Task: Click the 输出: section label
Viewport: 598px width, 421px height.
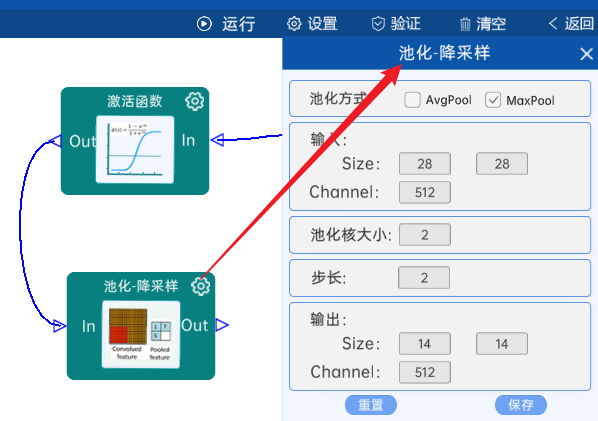Action: tap(328, 320)
